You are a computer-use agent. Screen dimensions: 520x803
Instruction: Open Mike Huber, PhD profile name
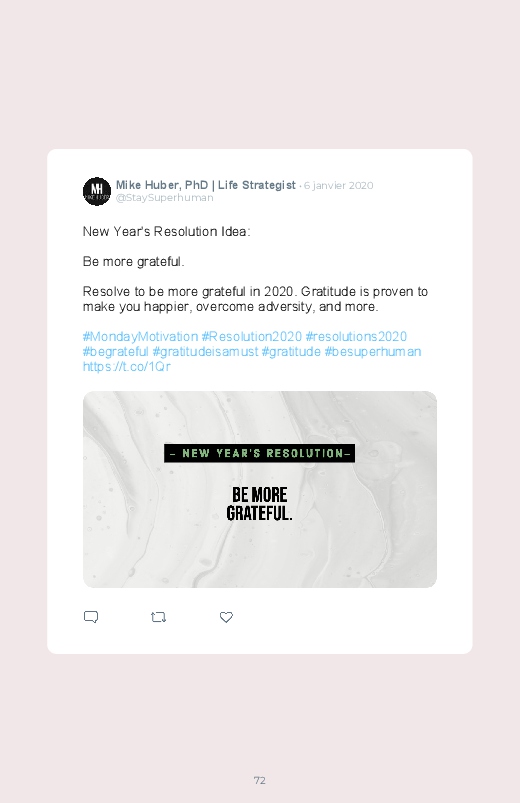click(x=205, y=185)
